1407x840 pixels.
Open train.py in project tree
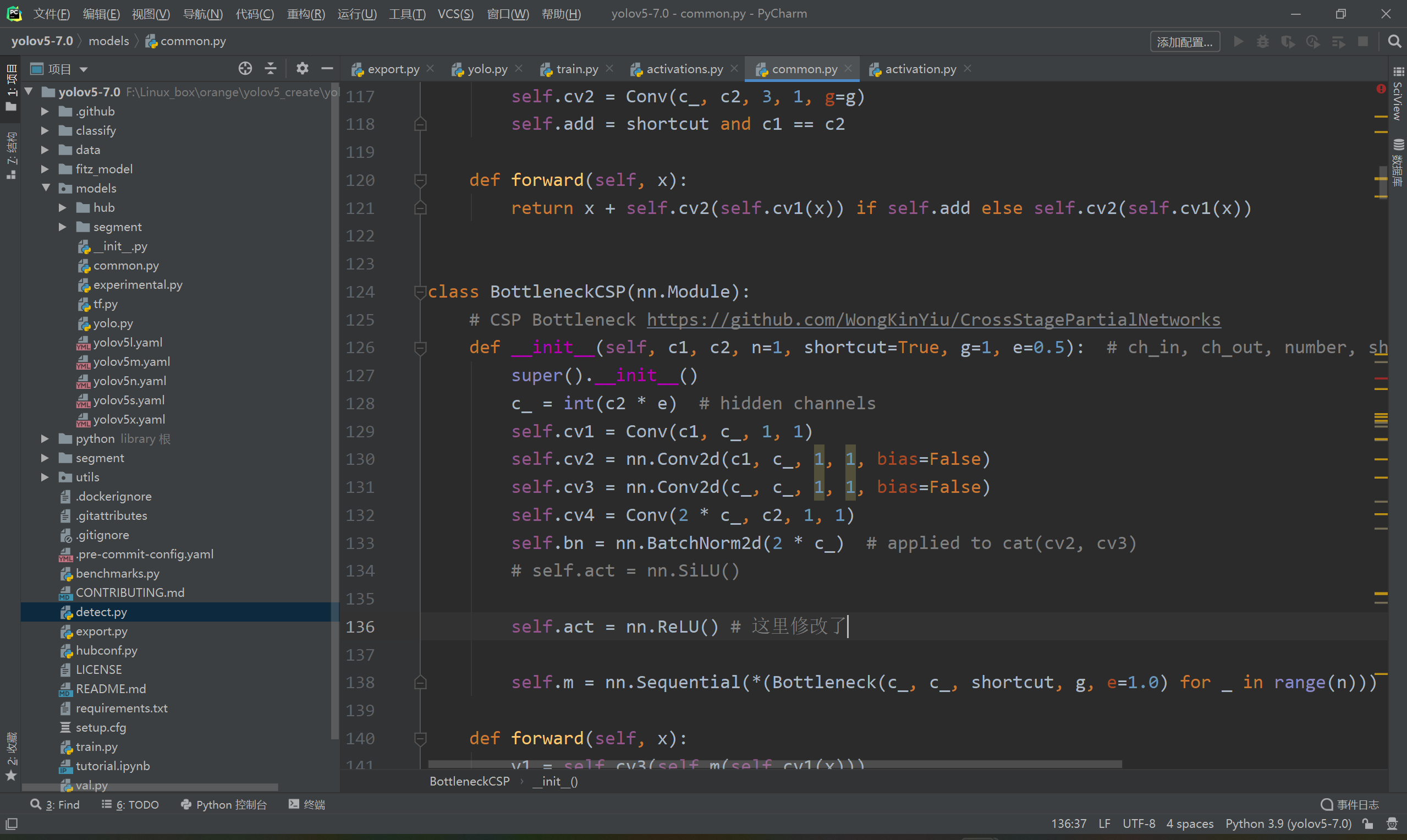pyautogui.click(x=97, y=746)
